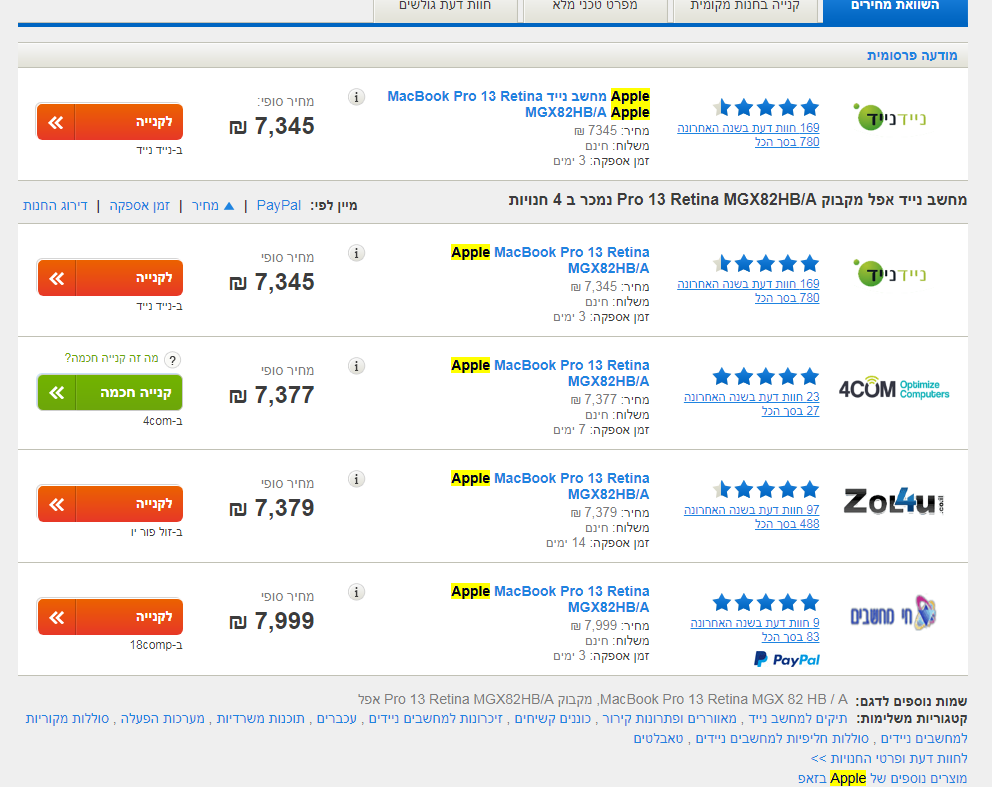Open Apple MacBook Pro title in 7,379 row
The width and height of the screenshot is (992, 787).
(x=550, y=486)
